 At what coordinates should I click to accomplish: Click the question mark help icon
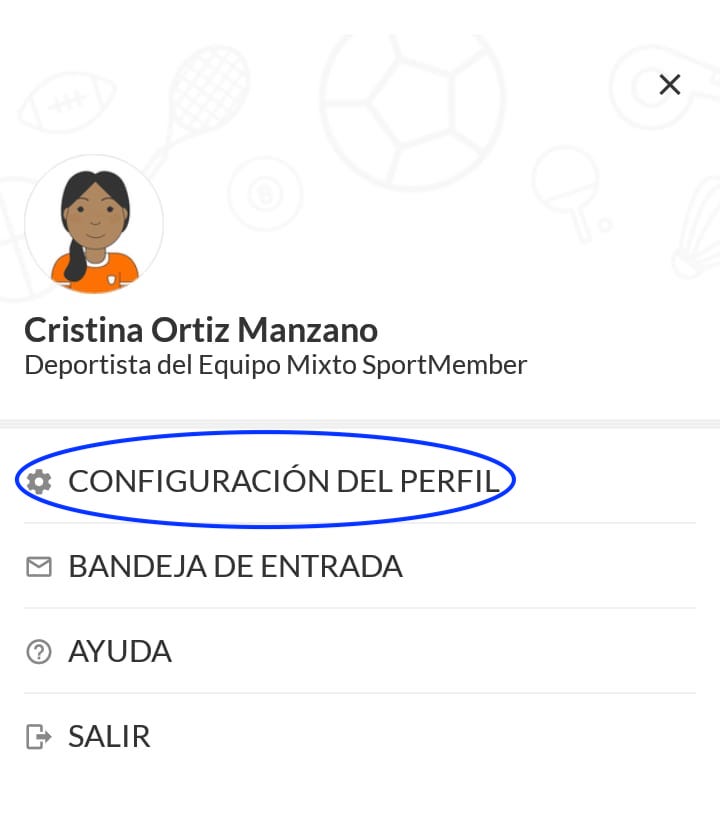(x=39, y=652)
